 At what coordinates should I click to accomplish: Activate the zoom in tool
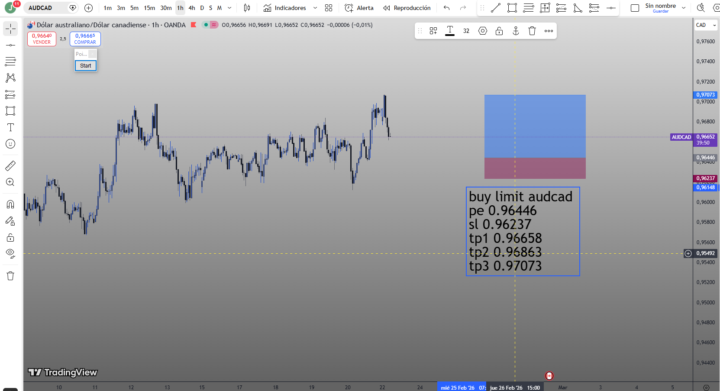(10, 183)
